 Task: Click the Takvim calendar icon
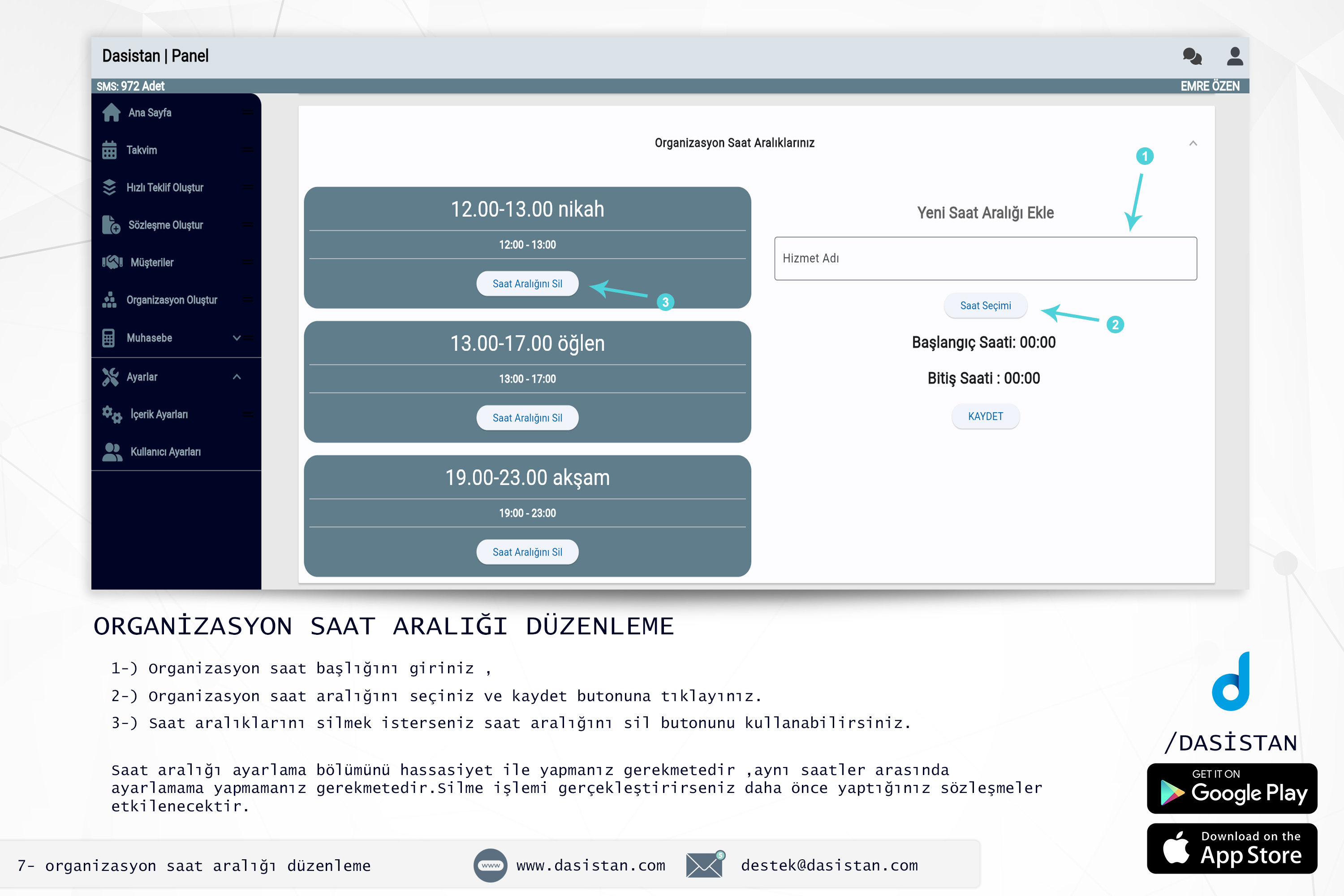110,150
